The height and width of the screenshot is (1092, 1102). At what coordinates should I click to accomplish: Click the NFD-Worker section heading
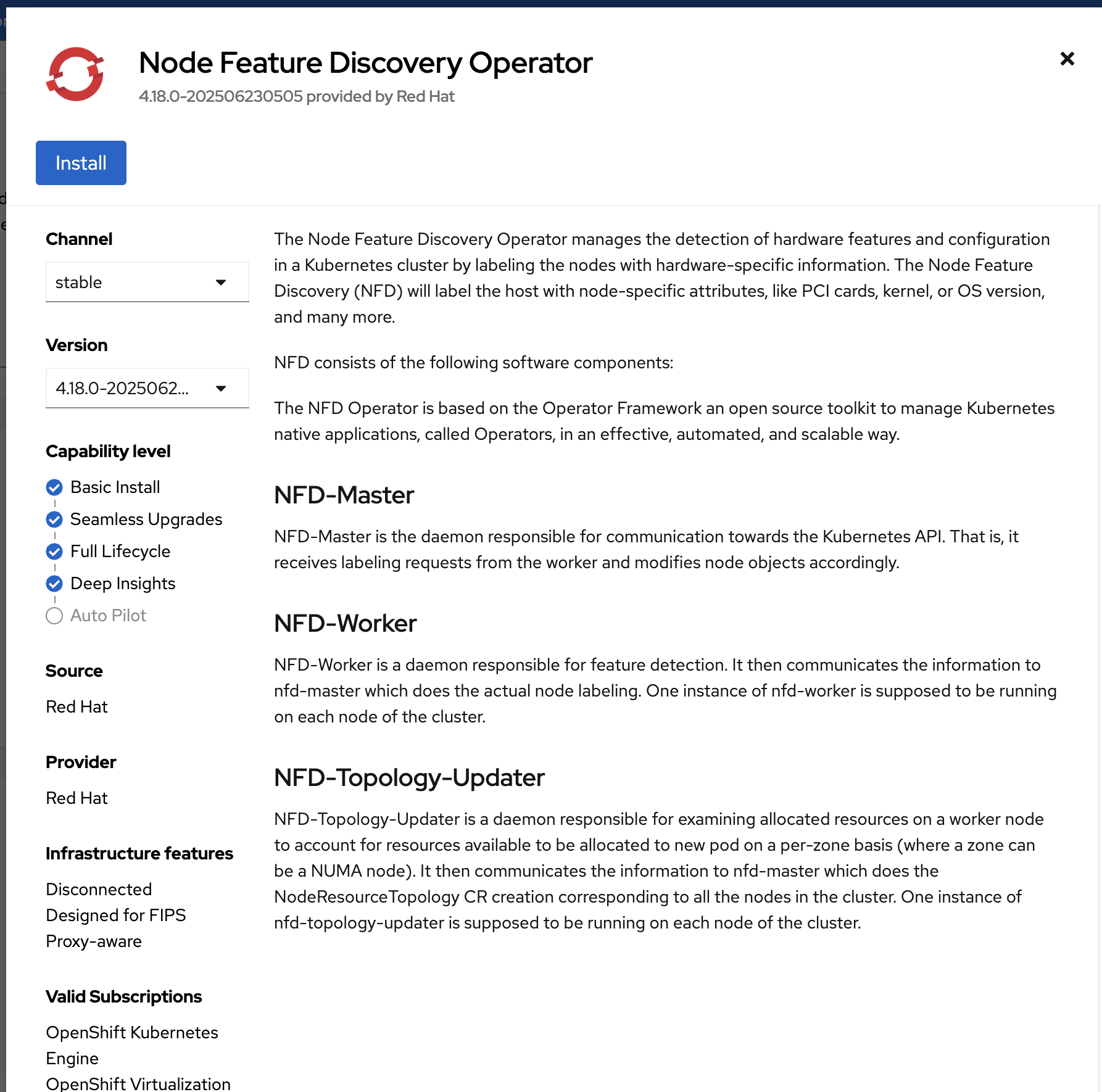pyautogui.click(x=345, y=624)
